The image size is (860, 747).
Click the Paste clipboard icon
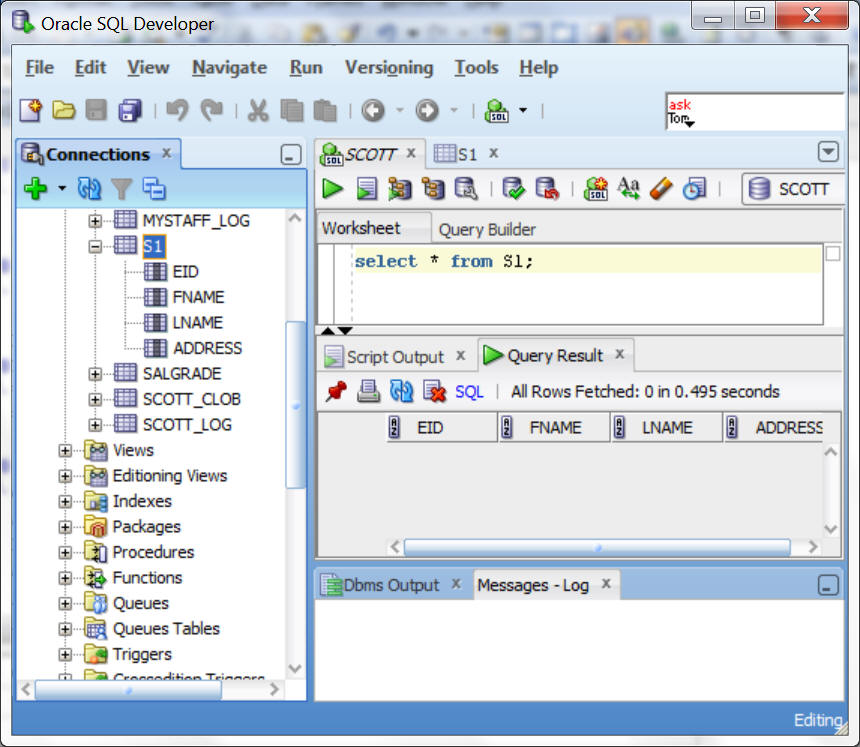tap(325, 110)
